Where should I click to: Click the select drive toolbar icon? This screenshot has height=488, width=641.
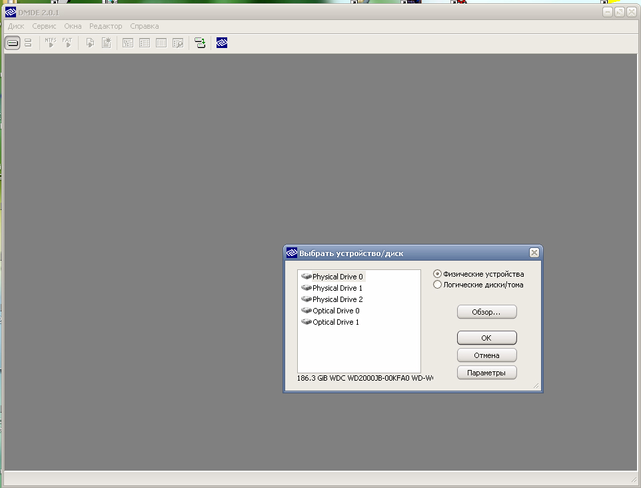coord(12,43)
